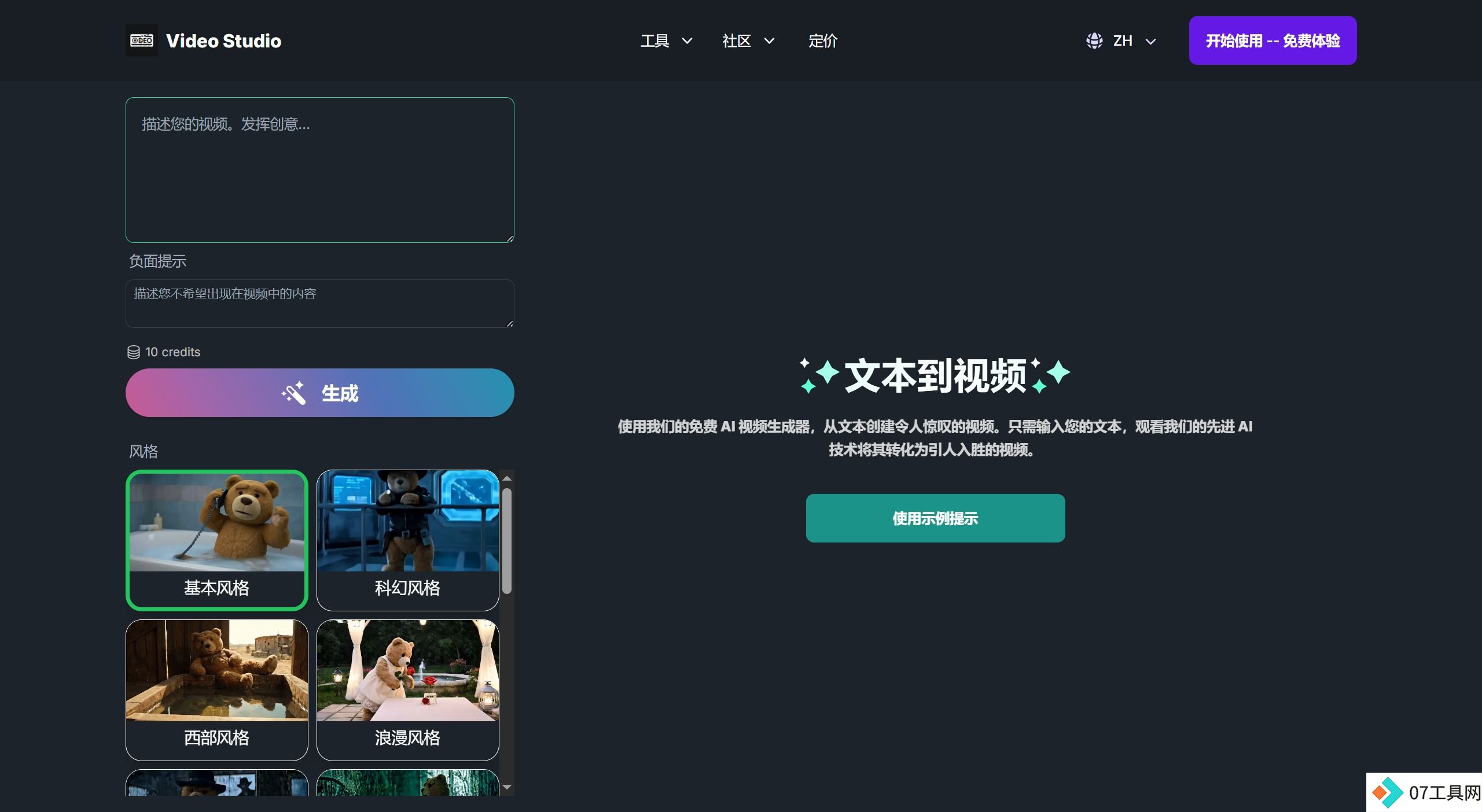Viewport: 1482px width, 812px height.
Task: Select the 浪漫风格 style card
Action: tap(408, 690)
